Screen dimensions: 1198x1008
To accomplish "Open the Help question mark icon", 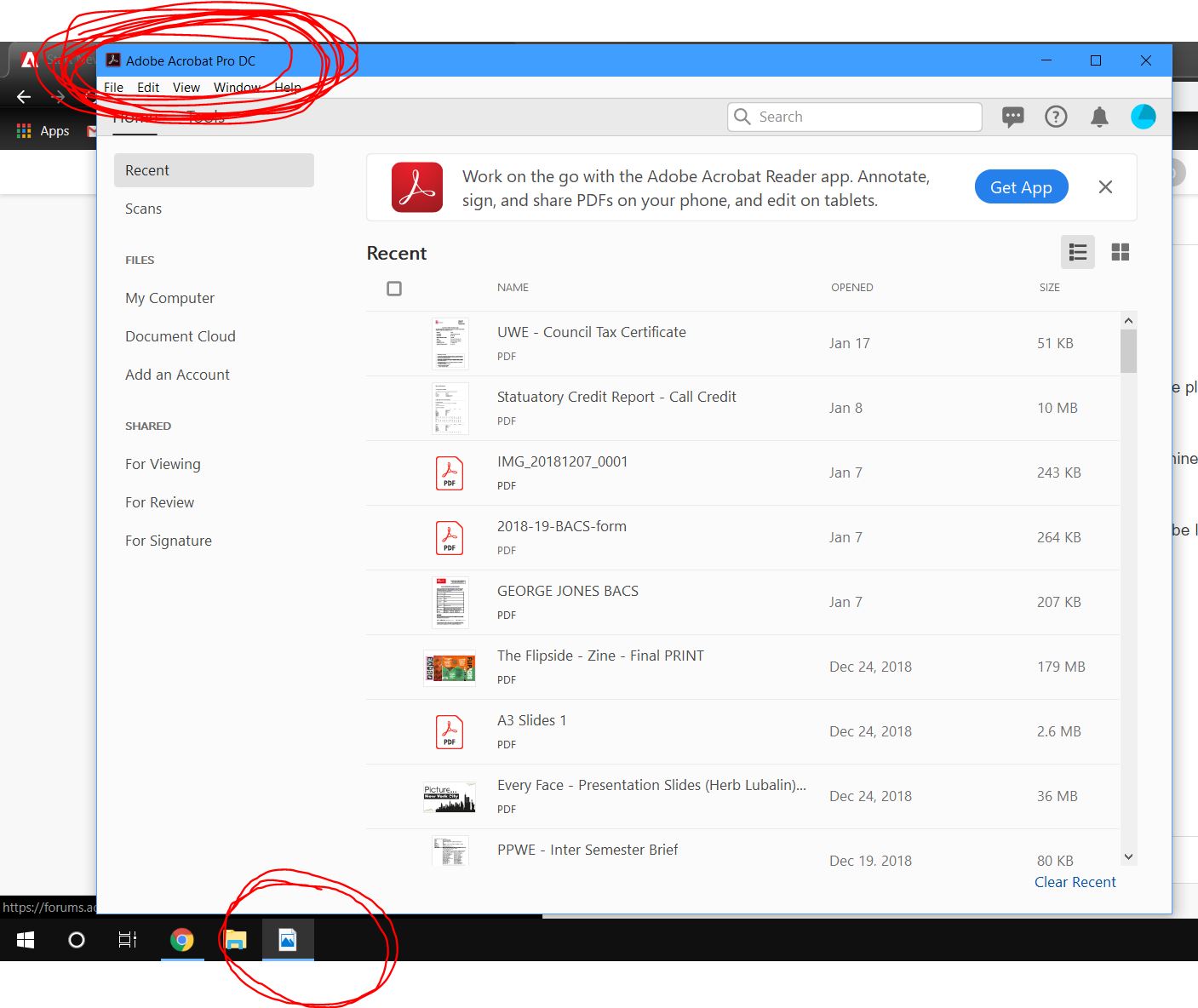I will (x=1056, y=117).
